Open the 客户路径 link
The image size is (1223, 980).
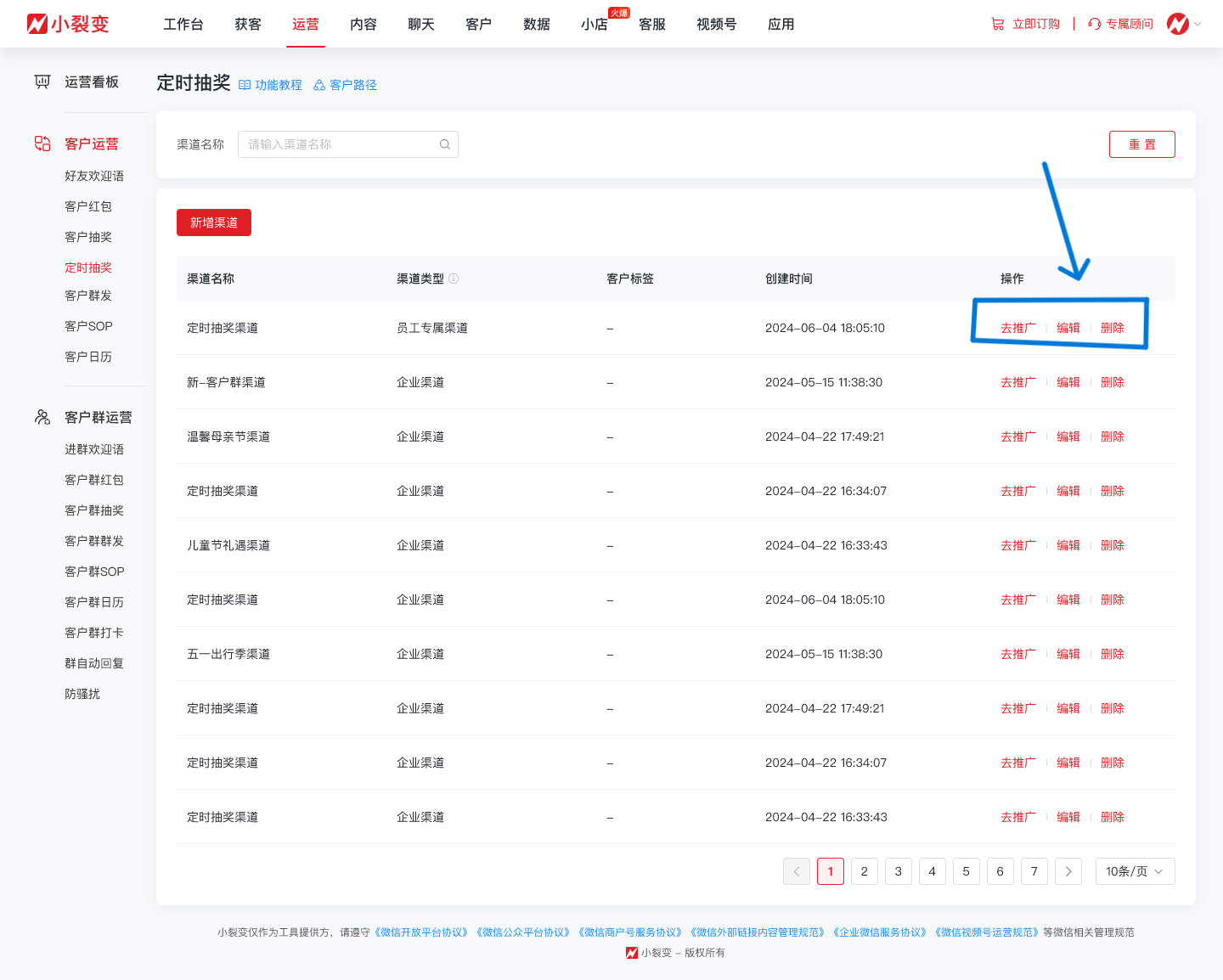pyautogui.click(x=345, y=85)
